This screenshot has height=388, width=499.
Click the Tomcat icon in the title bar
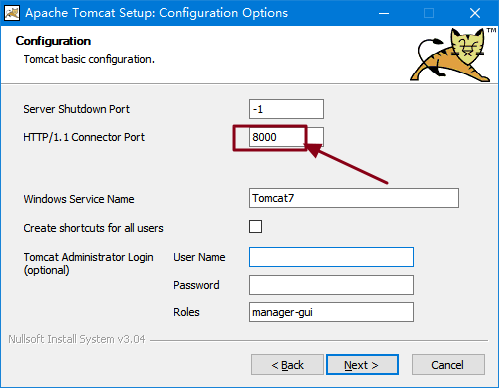[12, 13]
